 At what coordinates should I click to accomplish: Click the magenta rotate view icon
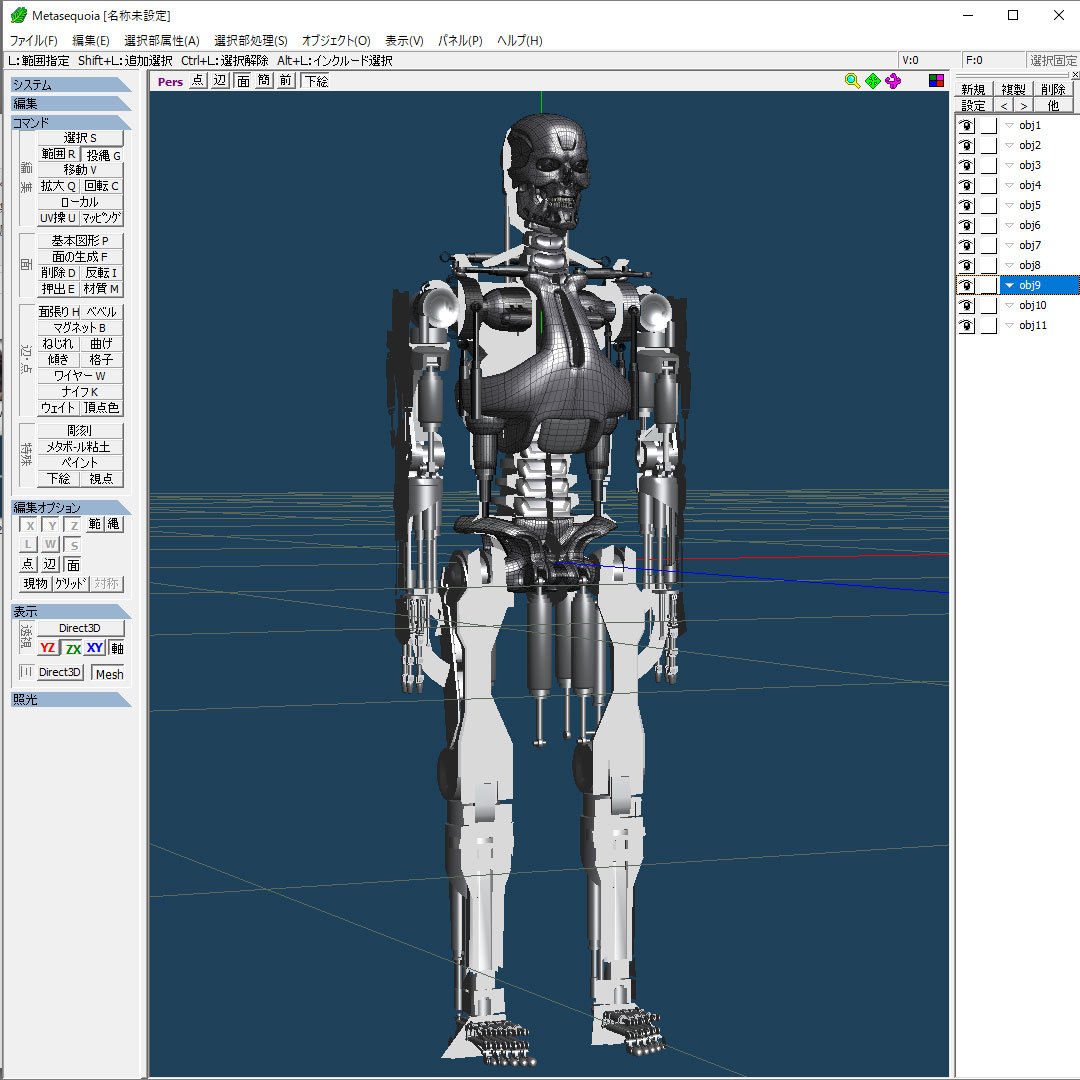point(893,81)
